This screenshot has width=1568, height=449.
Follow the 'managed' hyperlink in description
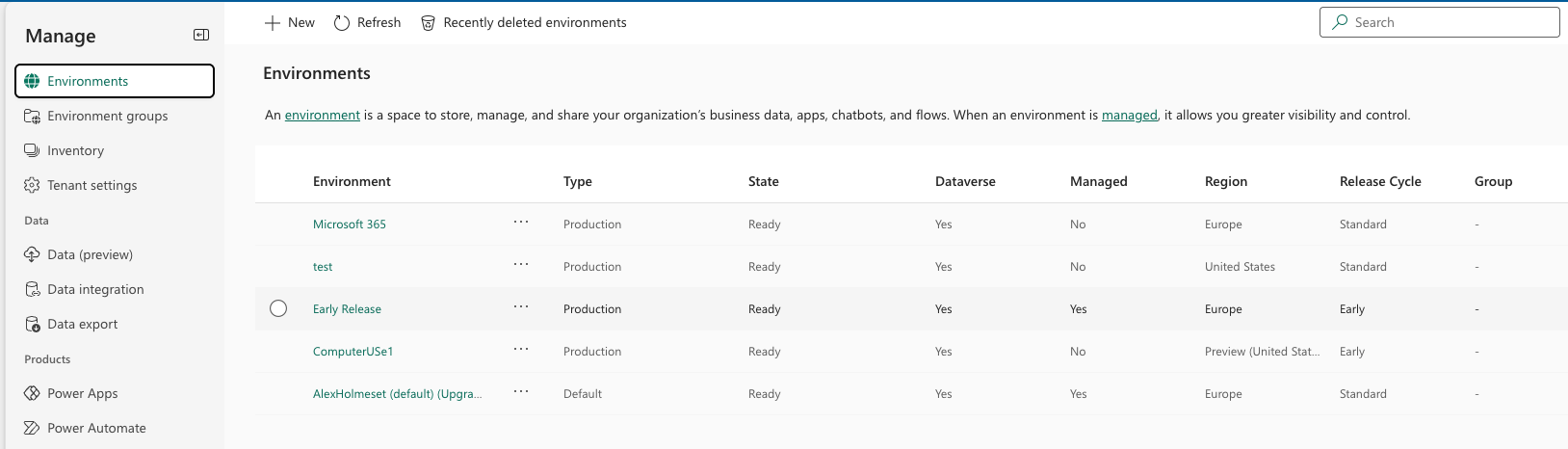point(1129,115)
